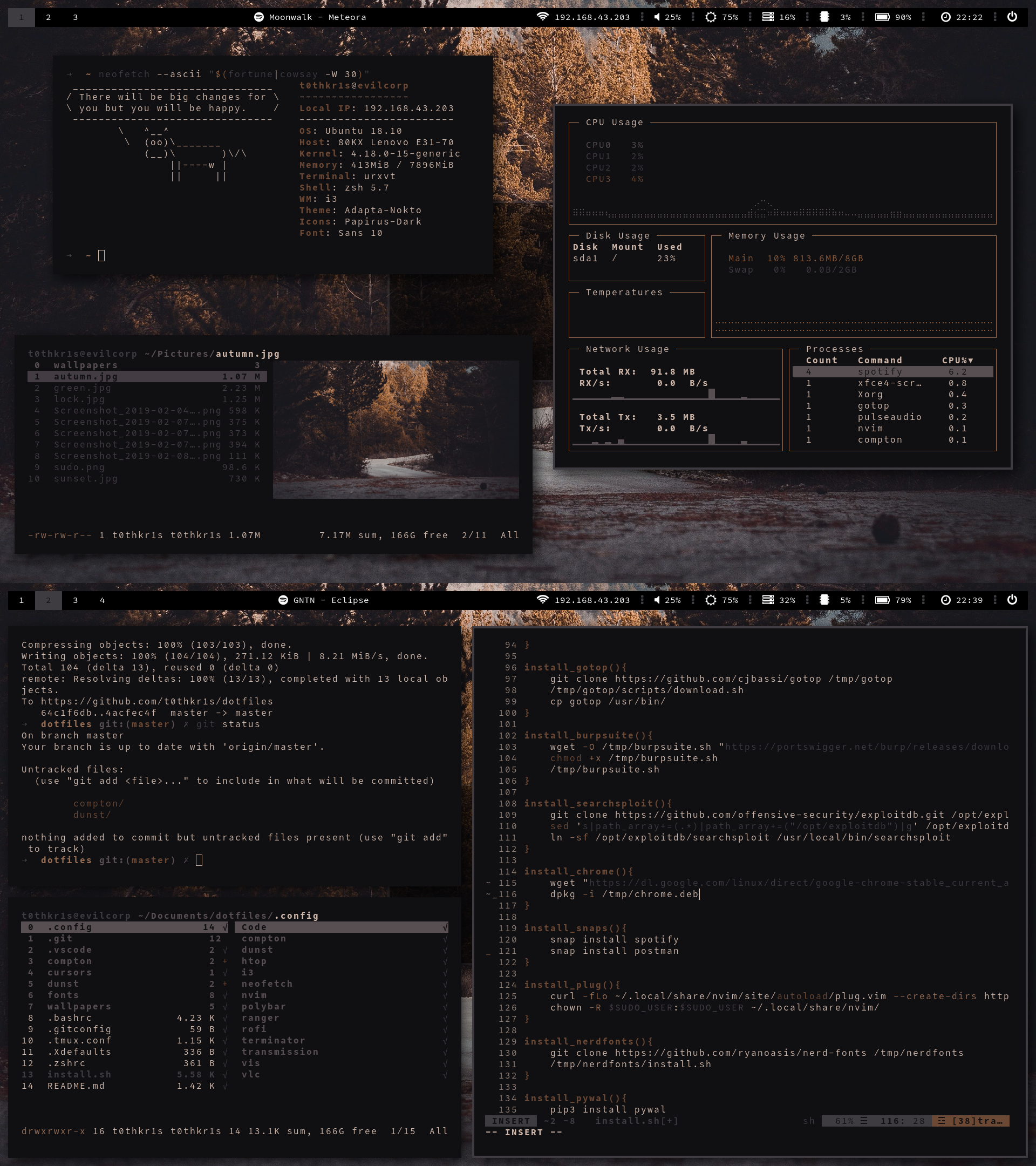The height and width of the screenshot is (1166, 1036).
Task: Click the volume speaker icon showing 25%
Action: (657, 17)
